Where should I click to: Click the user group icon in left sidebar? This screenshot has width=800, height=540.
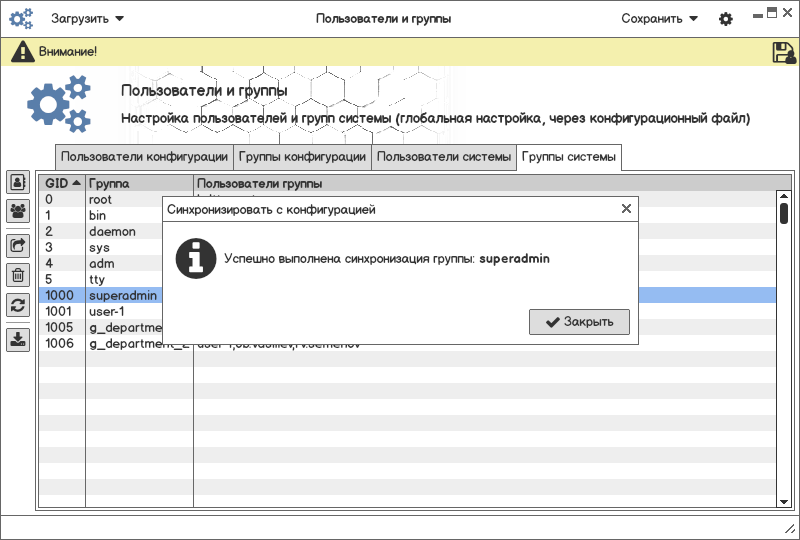(18, 211)
